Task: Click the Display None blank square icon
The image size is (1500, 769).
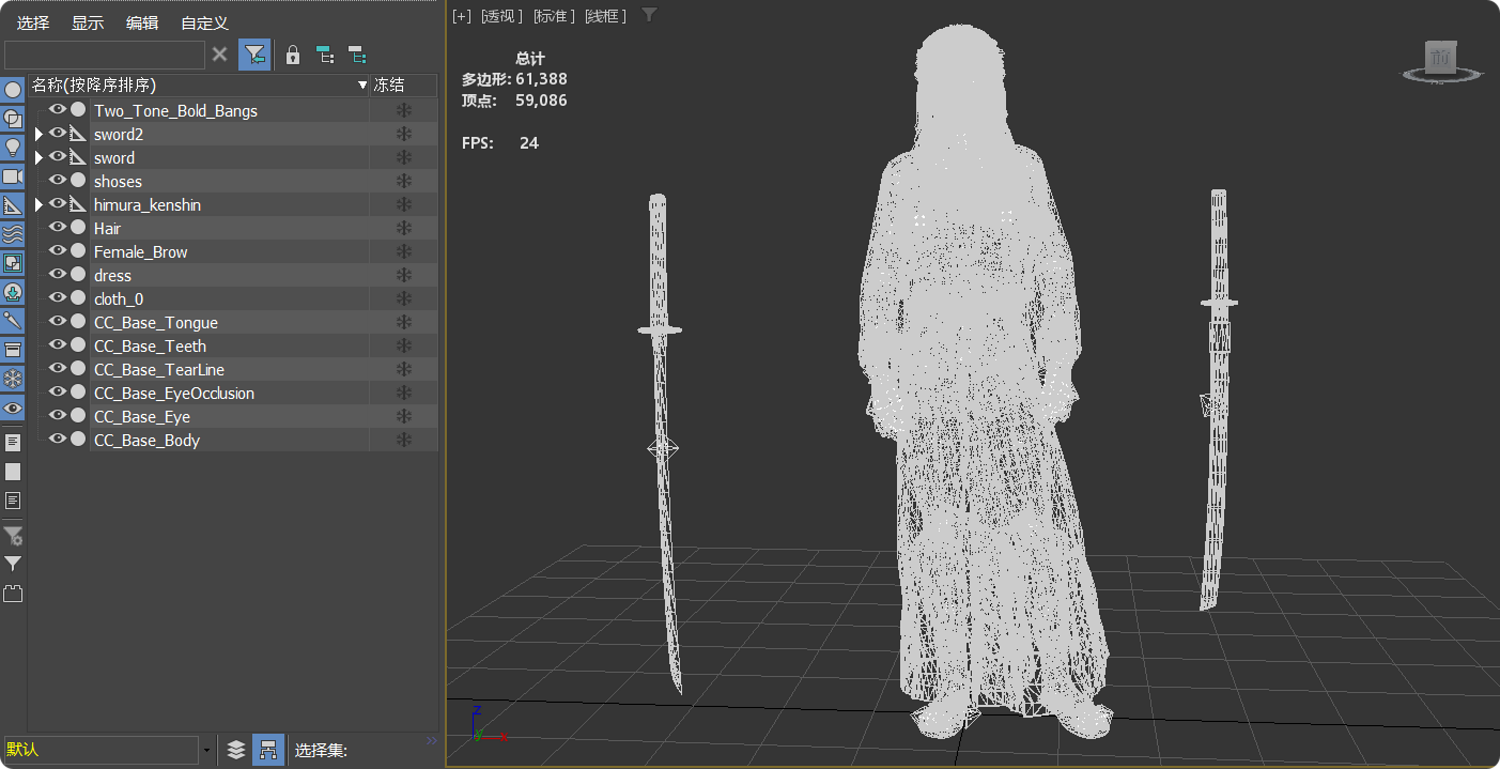Action: click(12, 471)
